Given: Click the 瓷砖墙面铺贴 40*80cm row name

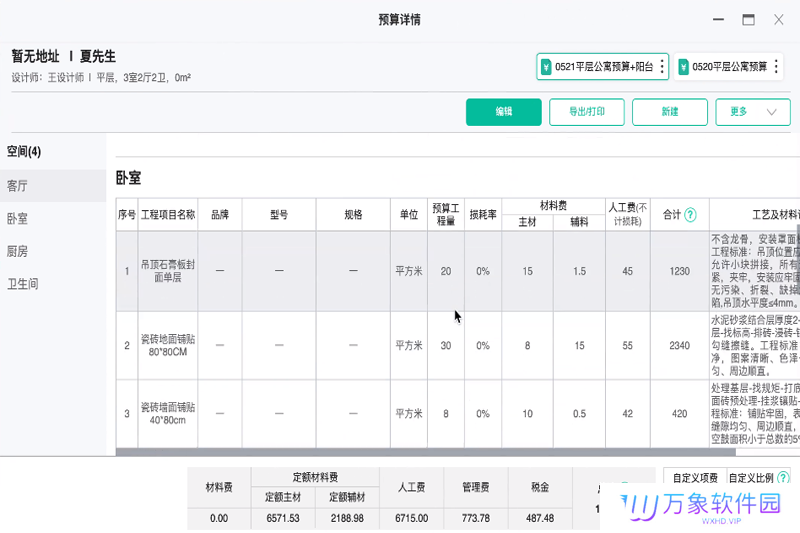Looking at the screenshot, I should (x=168, y=413).
